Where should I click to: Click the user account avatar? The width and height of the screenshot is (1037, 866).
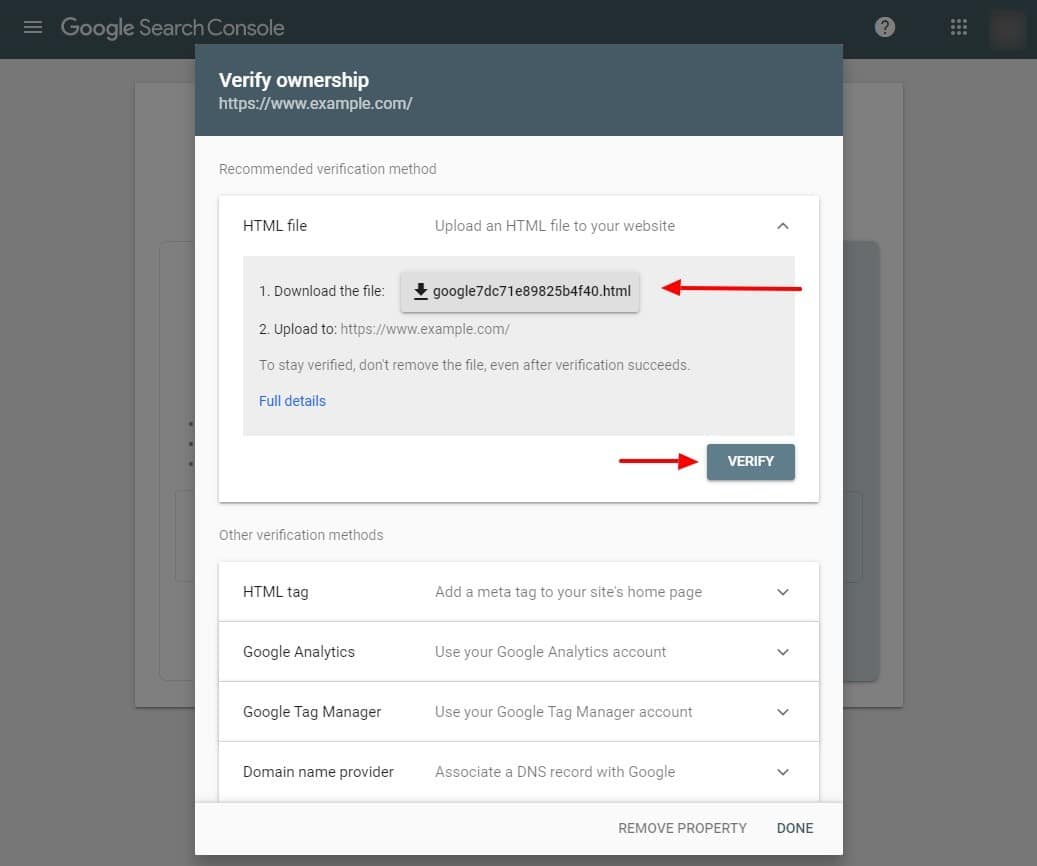(x=1007, y=28)
